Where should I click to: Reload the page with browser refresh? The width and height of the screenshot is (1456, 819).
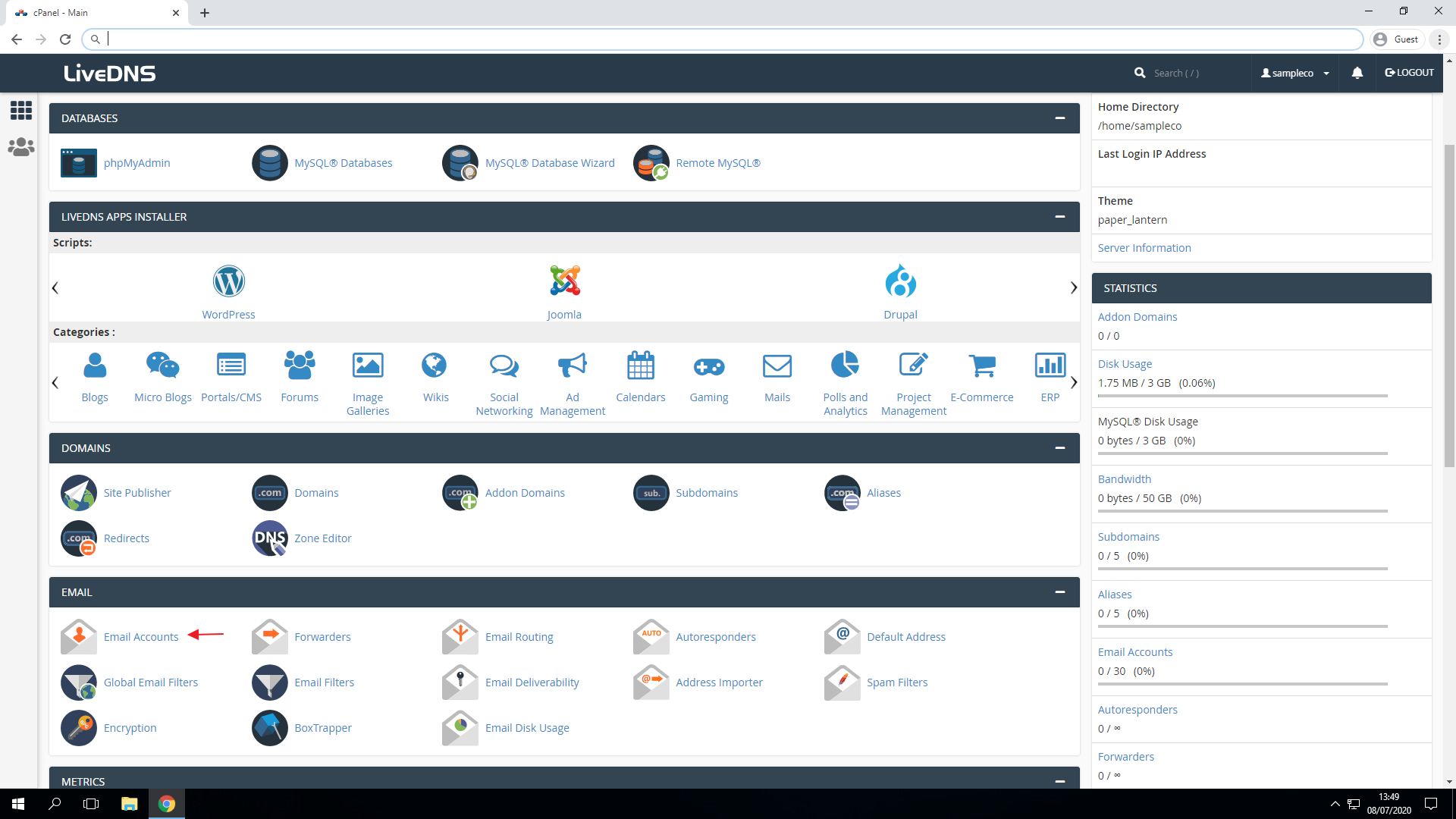[65, 39]
